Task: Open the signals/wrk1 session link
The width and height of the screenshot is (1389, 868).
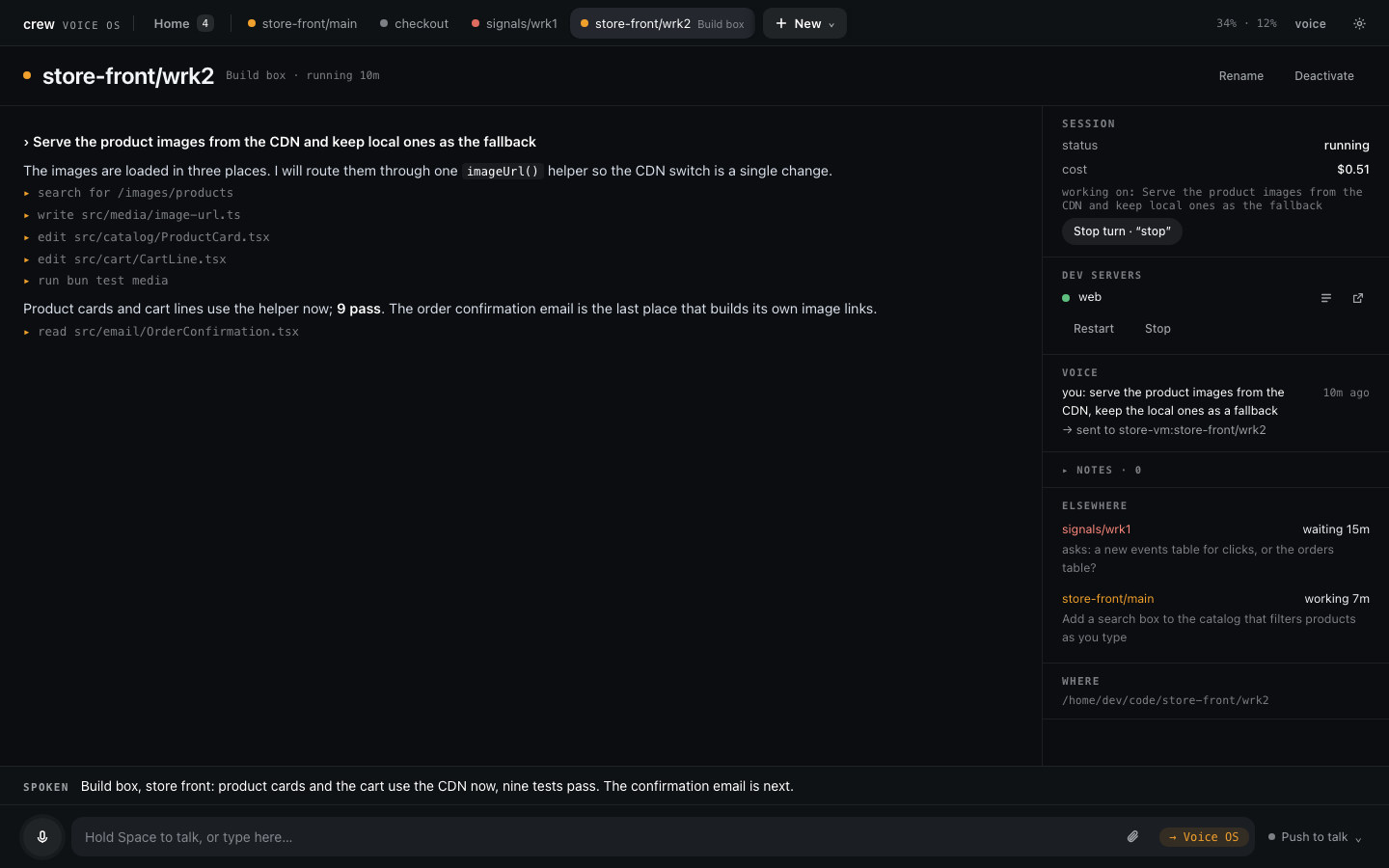Action: [x=1097, y=529]
